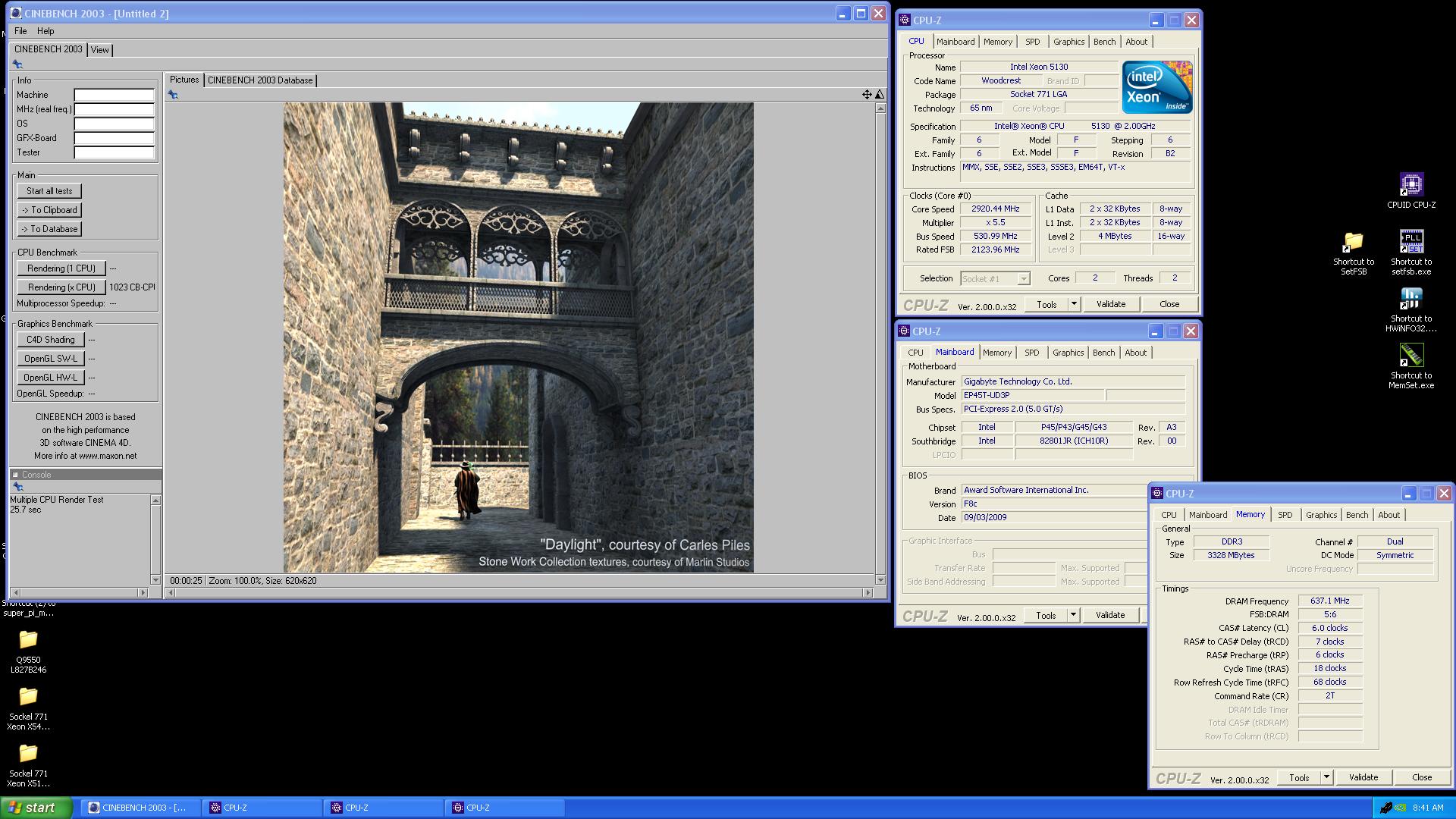Click the pin icon below the CINEBENCH 2003 tab
The width and height of the screenshot is (1456, 819).
click(17, 64)
